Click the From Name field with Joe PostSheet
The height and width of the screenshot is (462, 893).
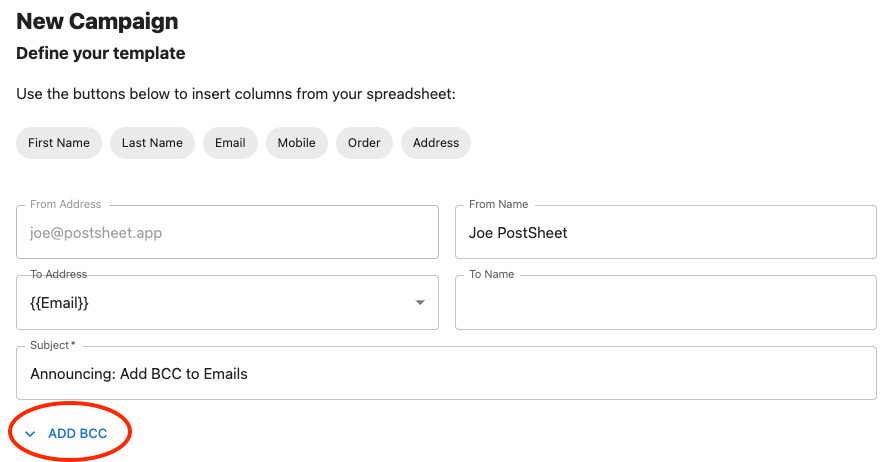(665, 233)
